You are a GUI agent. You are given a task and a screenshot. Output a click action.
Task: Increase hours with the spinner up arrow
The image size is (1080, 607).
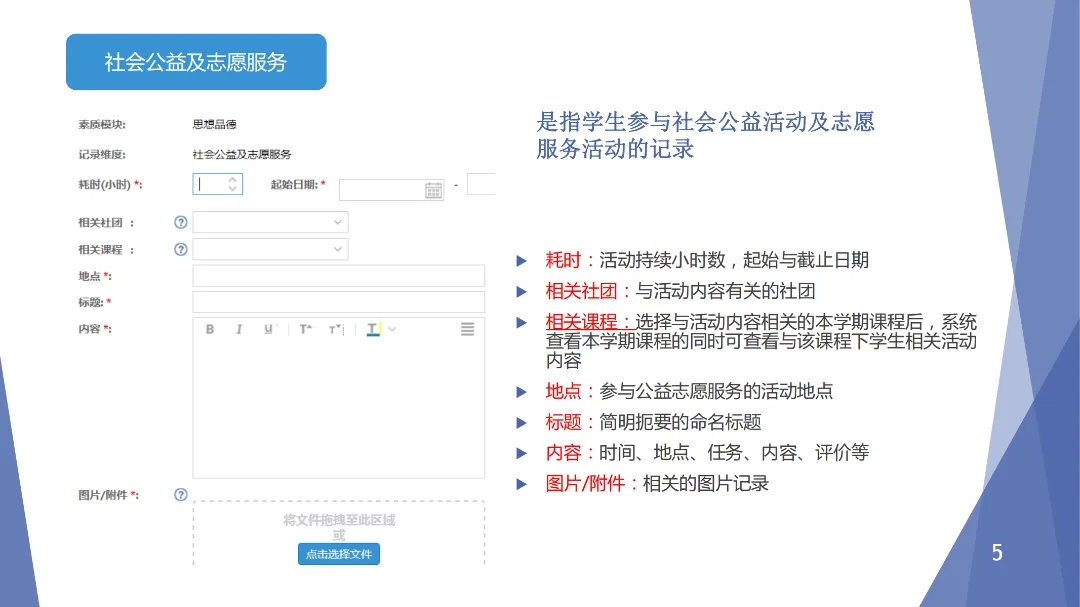click(233, 180)
